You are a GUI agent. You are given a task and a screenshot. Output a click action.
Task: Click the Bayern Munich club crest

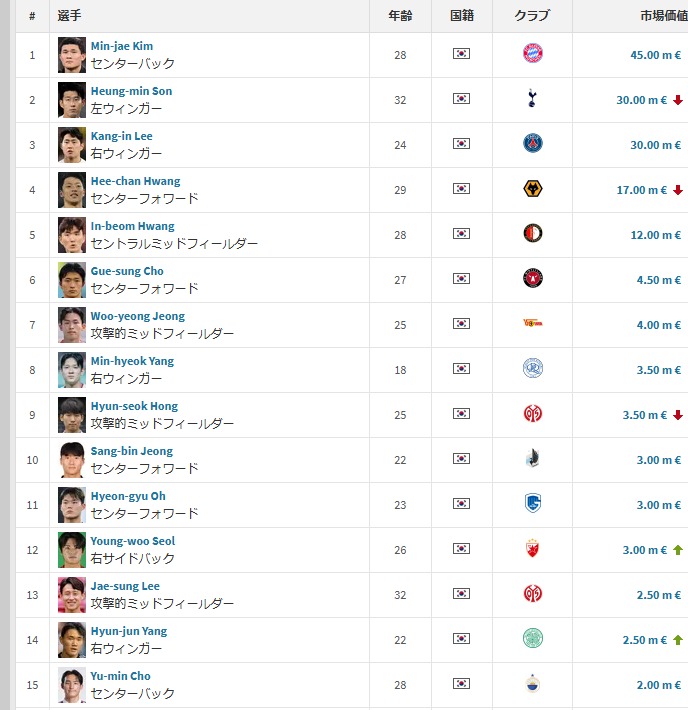coord(532,54)
